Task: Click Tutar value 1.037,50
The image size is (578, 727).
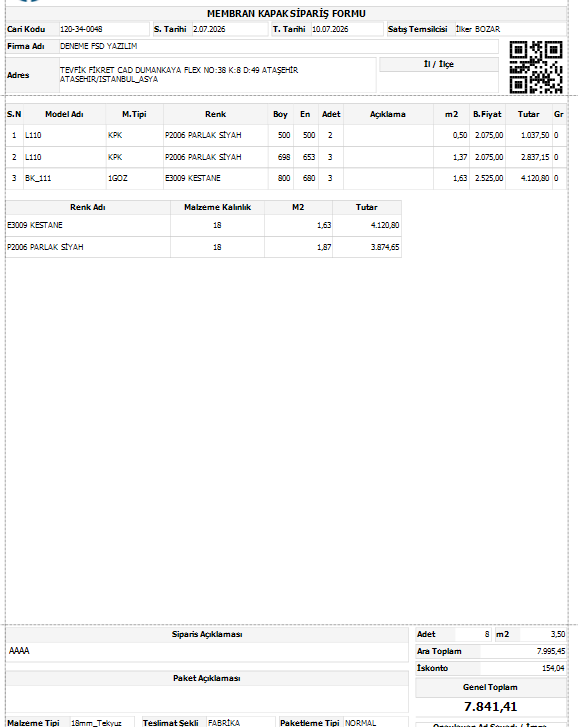Action: pyautogui.click(x=535, y=135)
